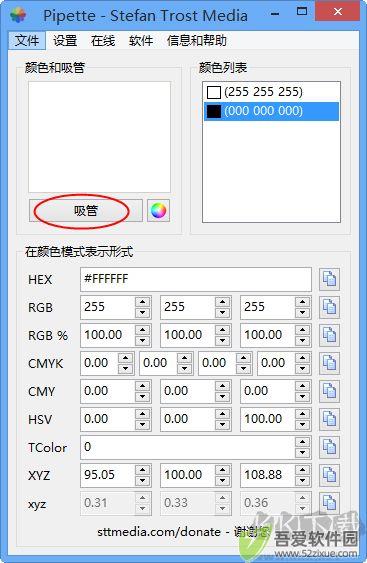
Task: Decrease the second CMYK value
Action: 185,368
